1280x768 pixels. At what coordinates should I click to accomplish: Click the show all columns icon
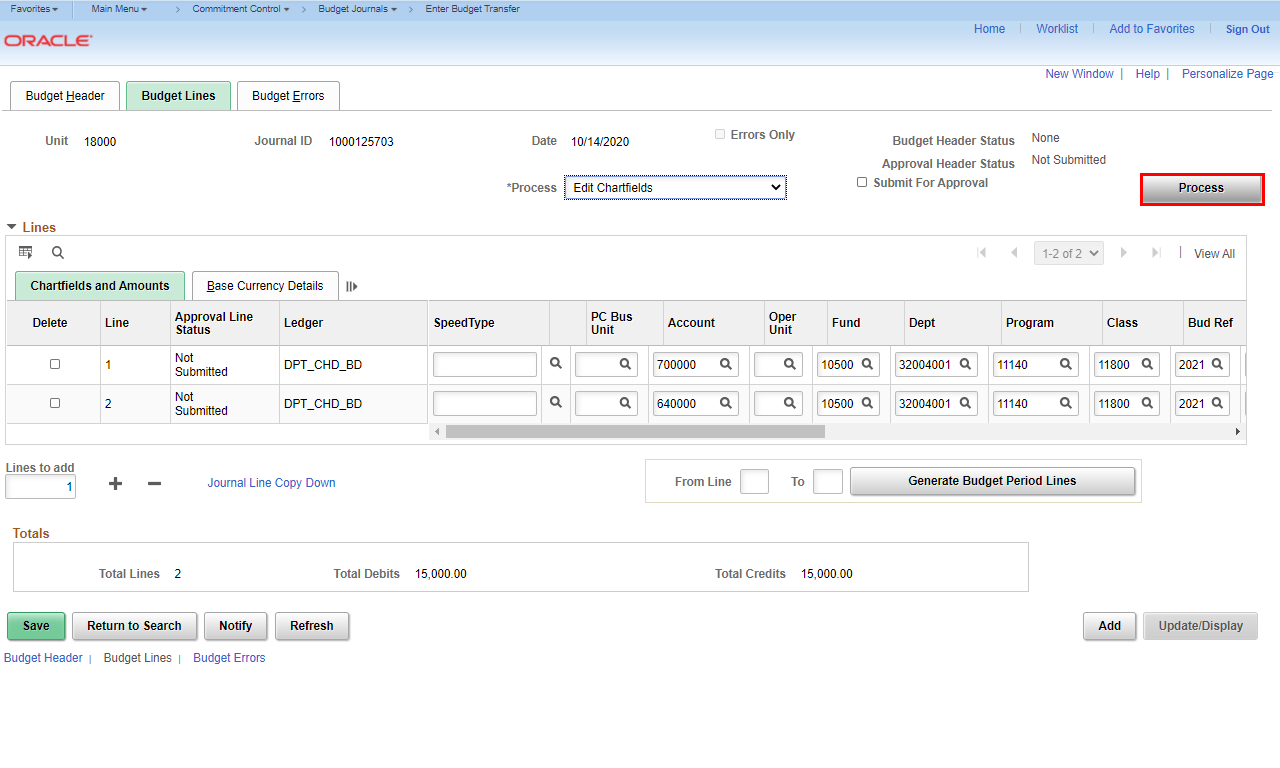point(352,286)
